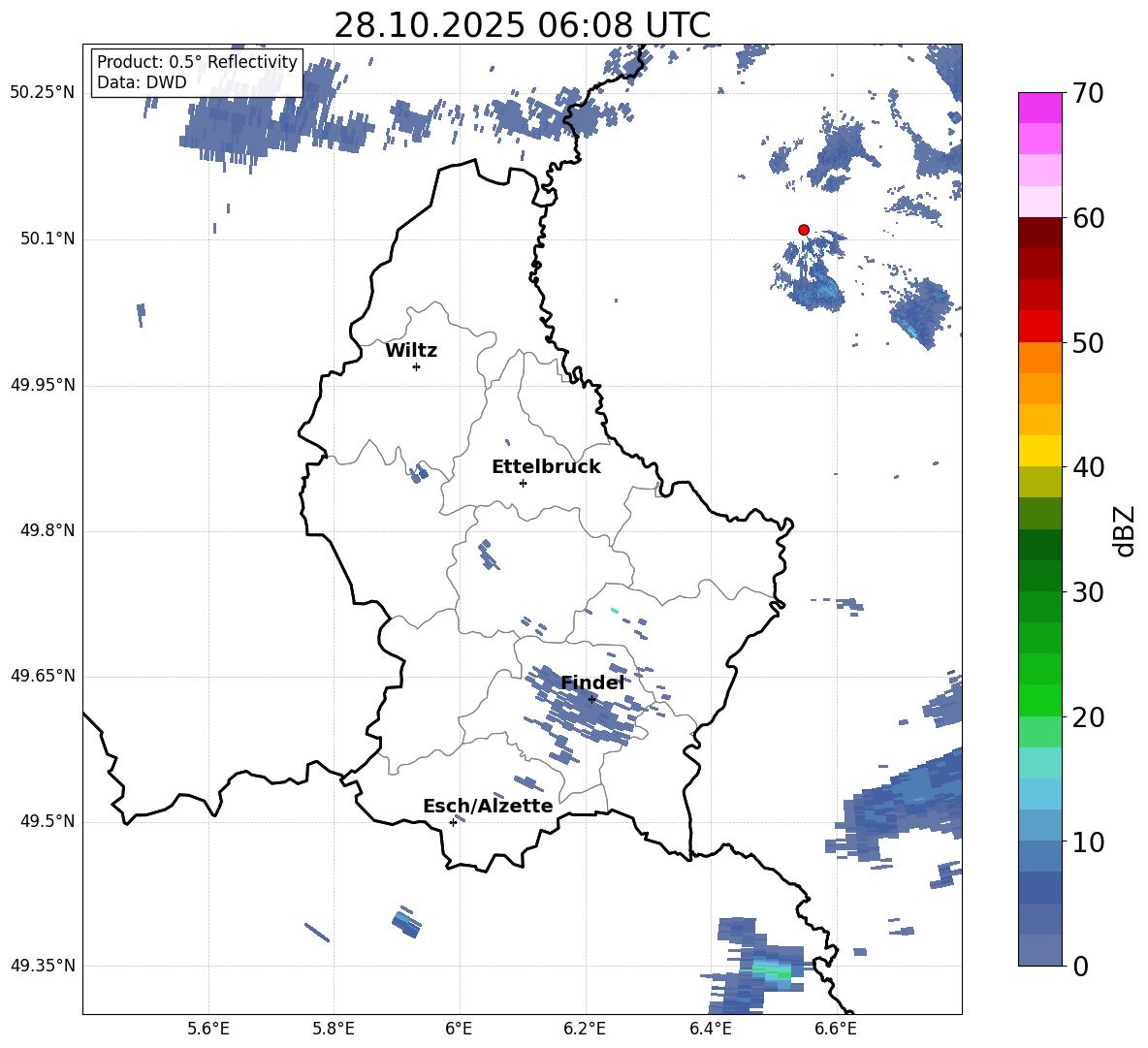Click the 49.8°N latitude label
This screenshot has height=1048, width=1148.
pos(48,530)
